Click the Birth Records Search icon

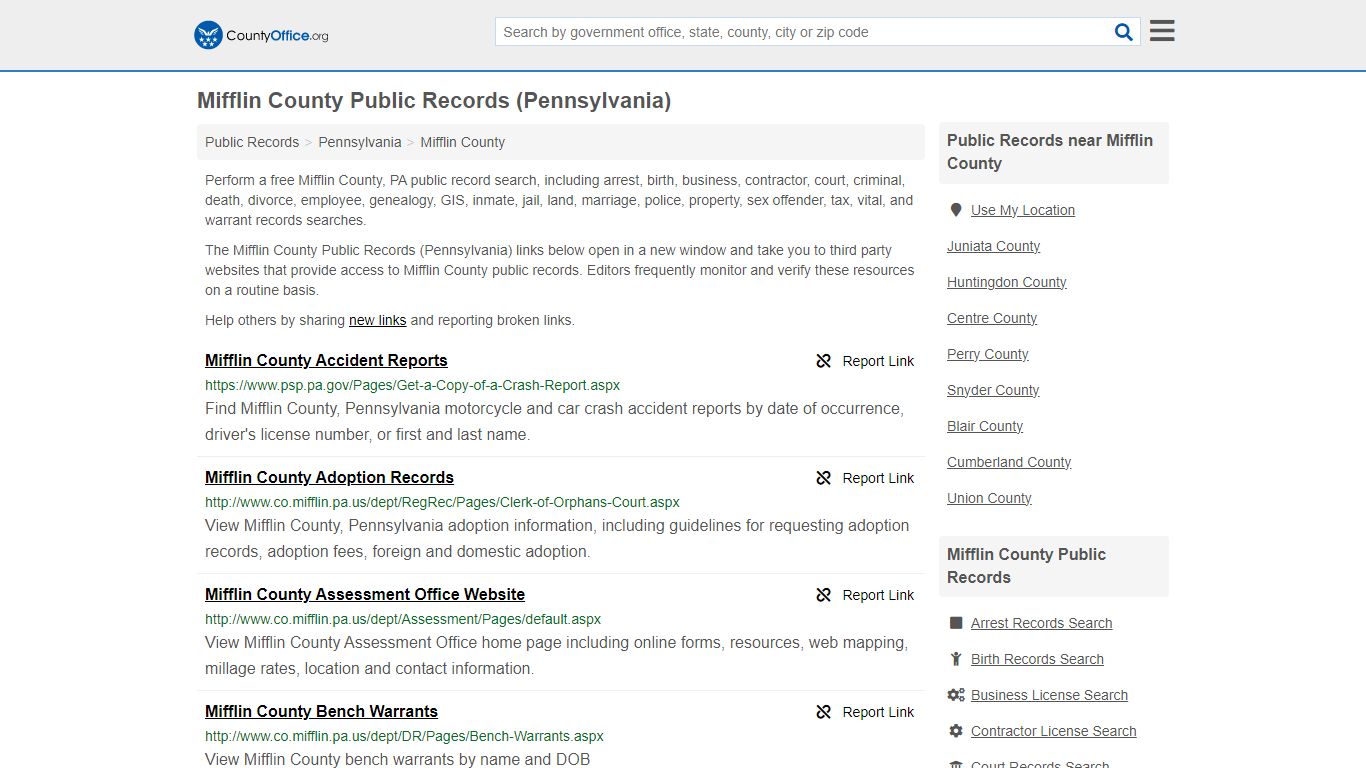956,659
